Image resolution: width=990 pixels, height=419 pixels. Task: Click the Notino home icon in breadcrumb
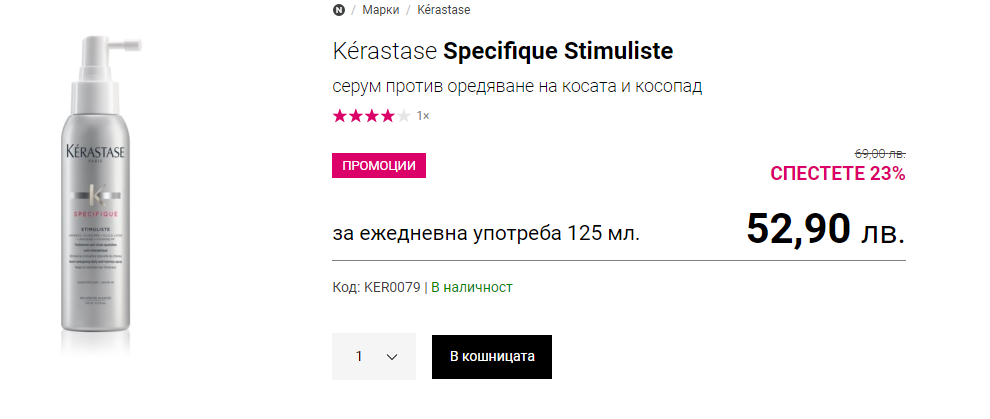pyautogui.click(x=338, y=10)
